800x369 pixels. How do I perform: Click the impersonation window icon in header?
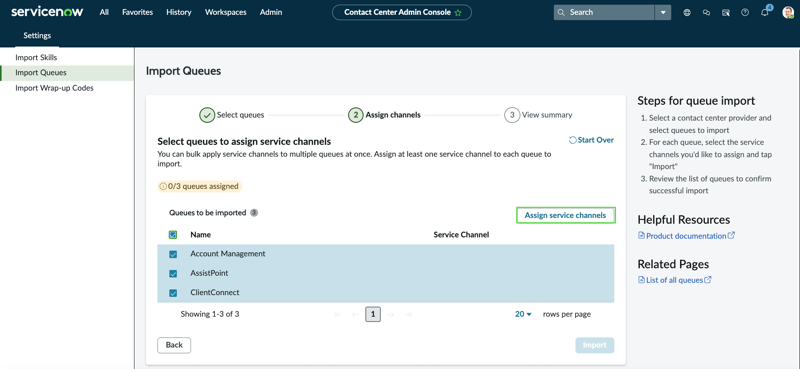(x=726, y=13)
